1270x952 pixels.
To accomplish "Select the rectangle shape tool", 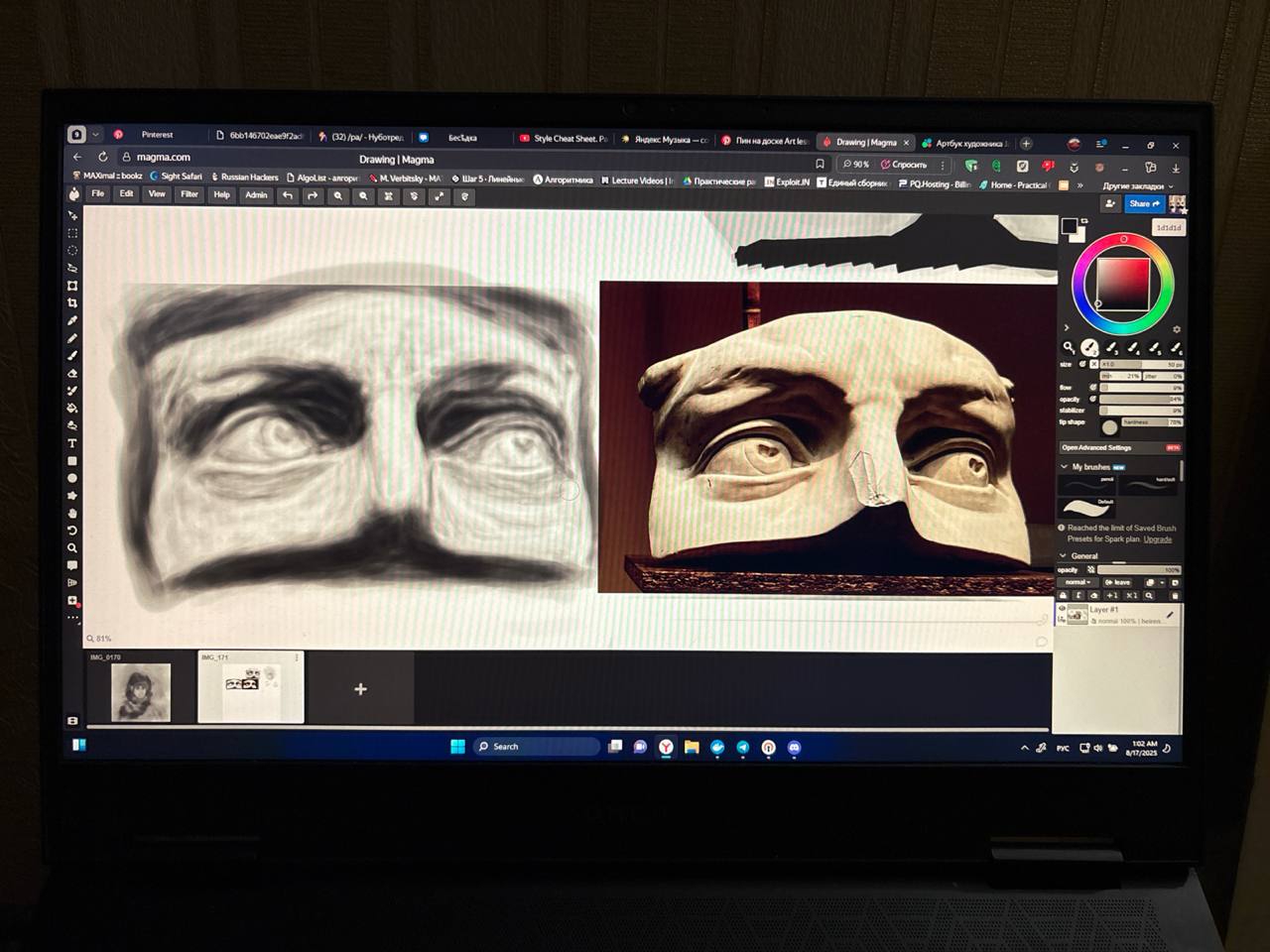I will click(x=72, y=461).
